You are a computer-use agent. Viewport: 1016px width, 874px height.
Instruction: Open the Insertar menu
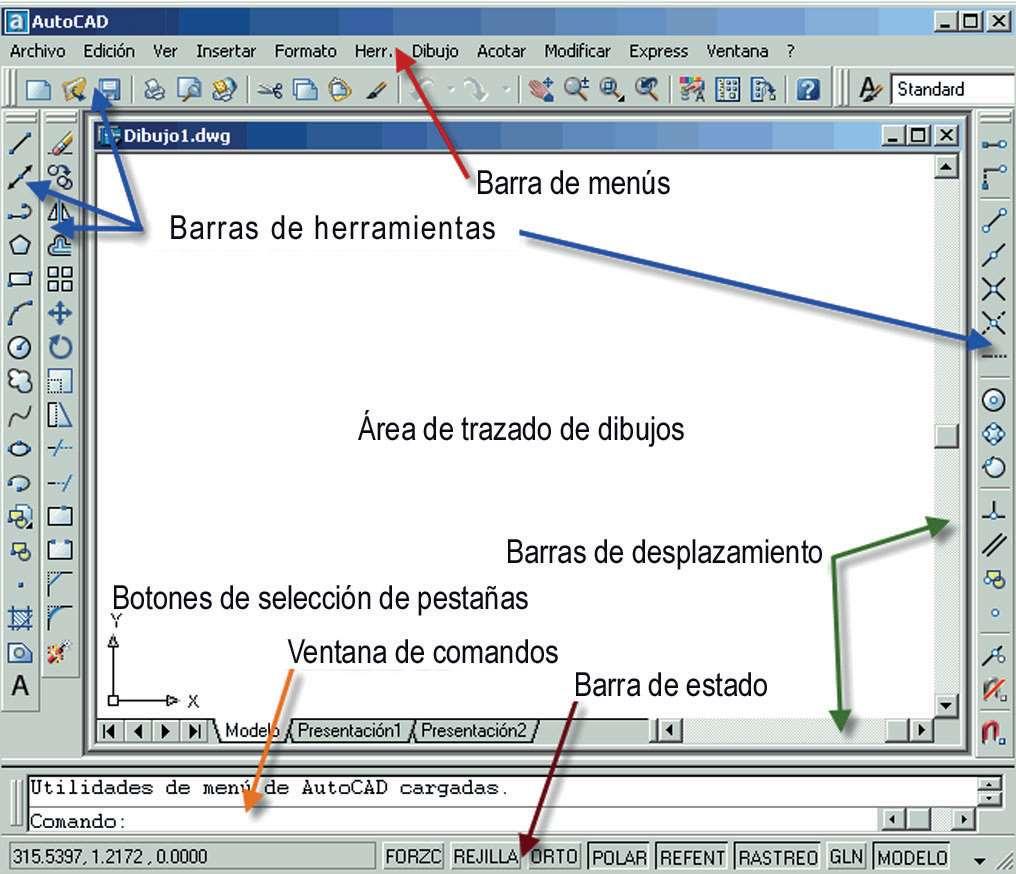[225, 51]
